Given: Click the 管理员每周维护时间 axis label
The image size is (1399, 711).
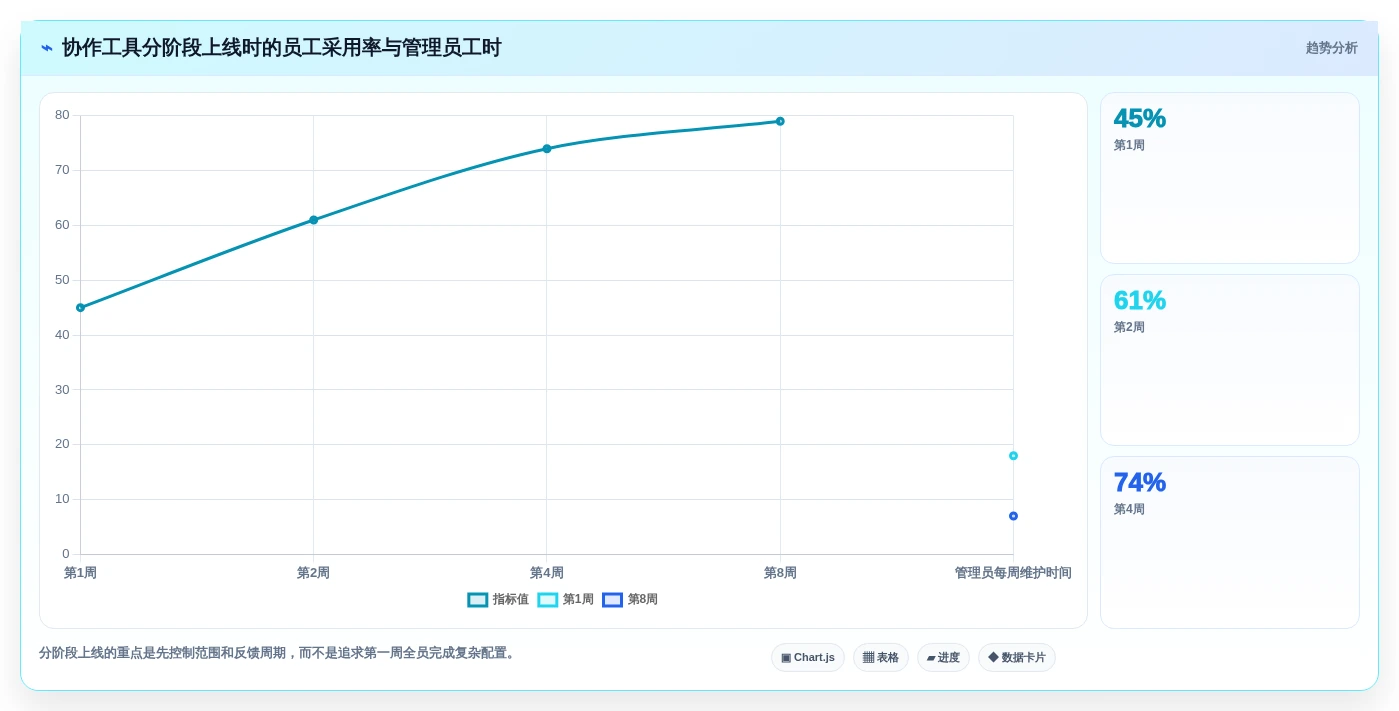Looking at the screenshot, I should click(x=1013, y=573).
